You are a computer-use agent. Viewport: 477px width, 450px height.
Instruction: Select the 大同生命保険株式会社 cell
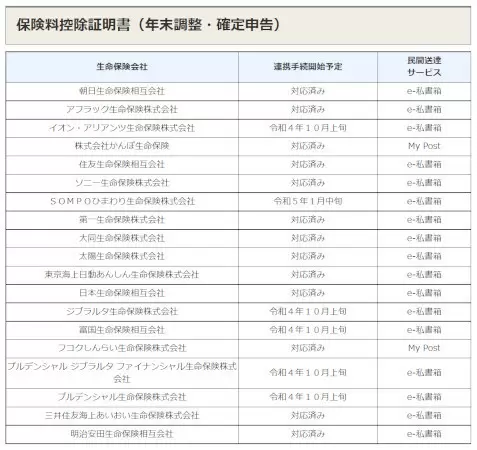[122, 238]
